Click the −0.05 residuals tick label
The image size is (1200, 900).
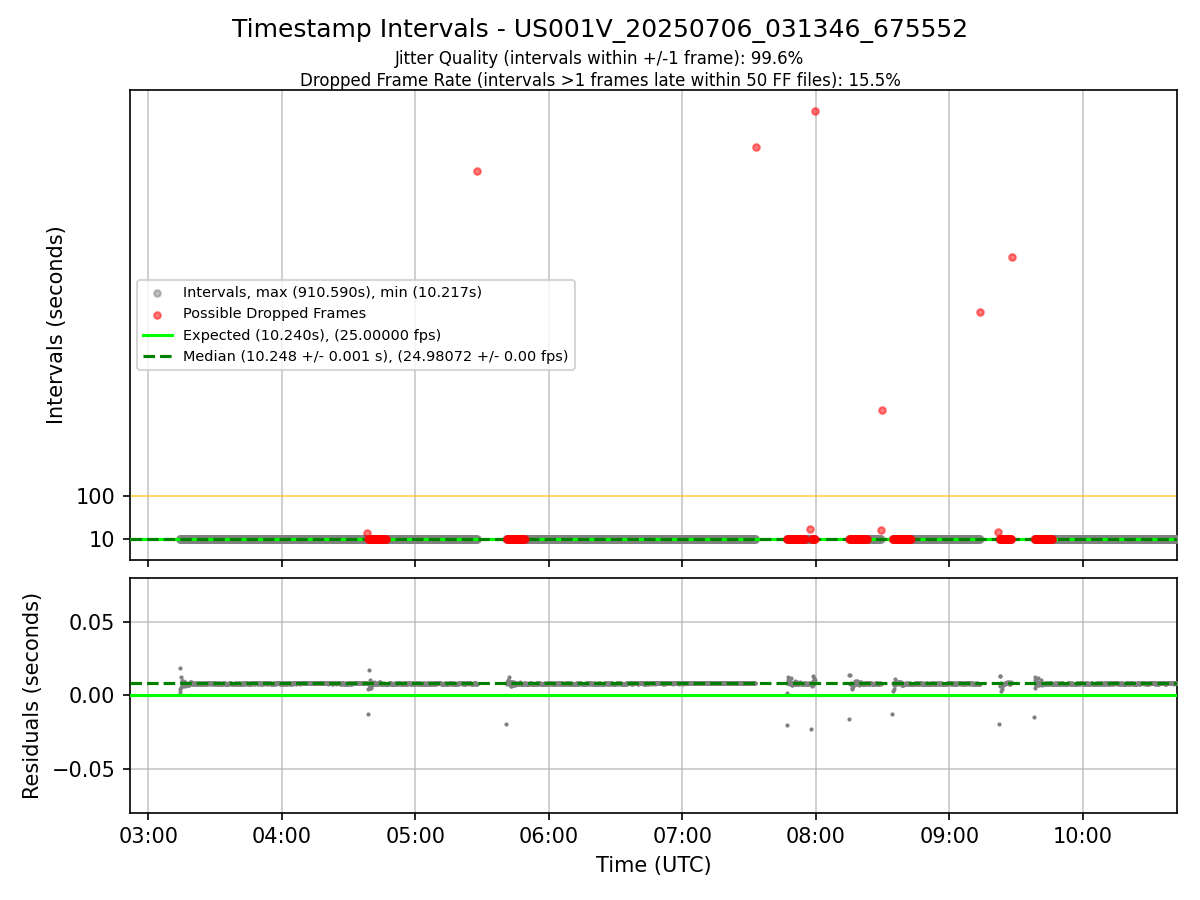[x=85, y=769]
